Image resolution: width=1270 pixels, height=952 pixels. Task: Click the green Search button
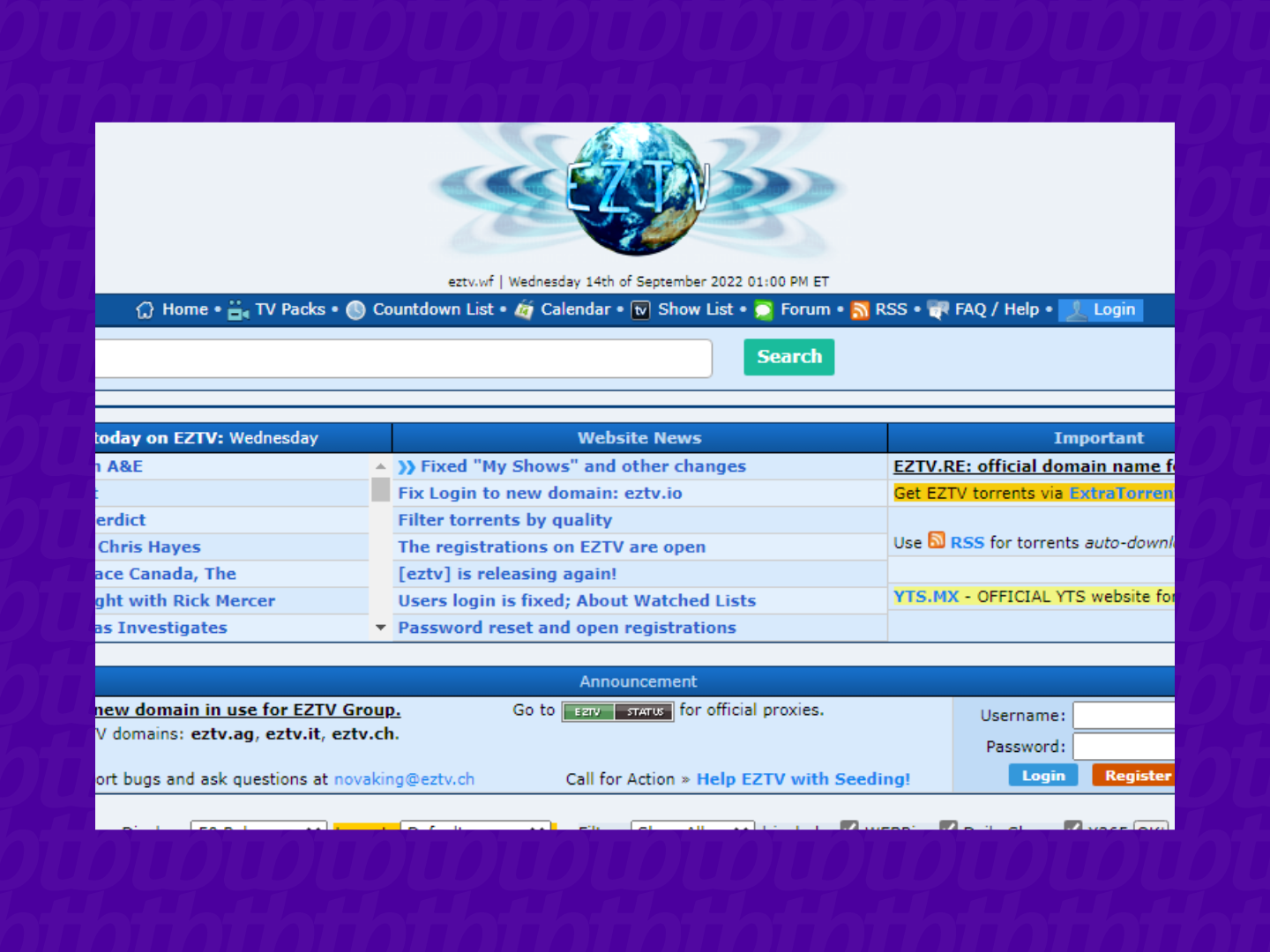click(789, 357)
